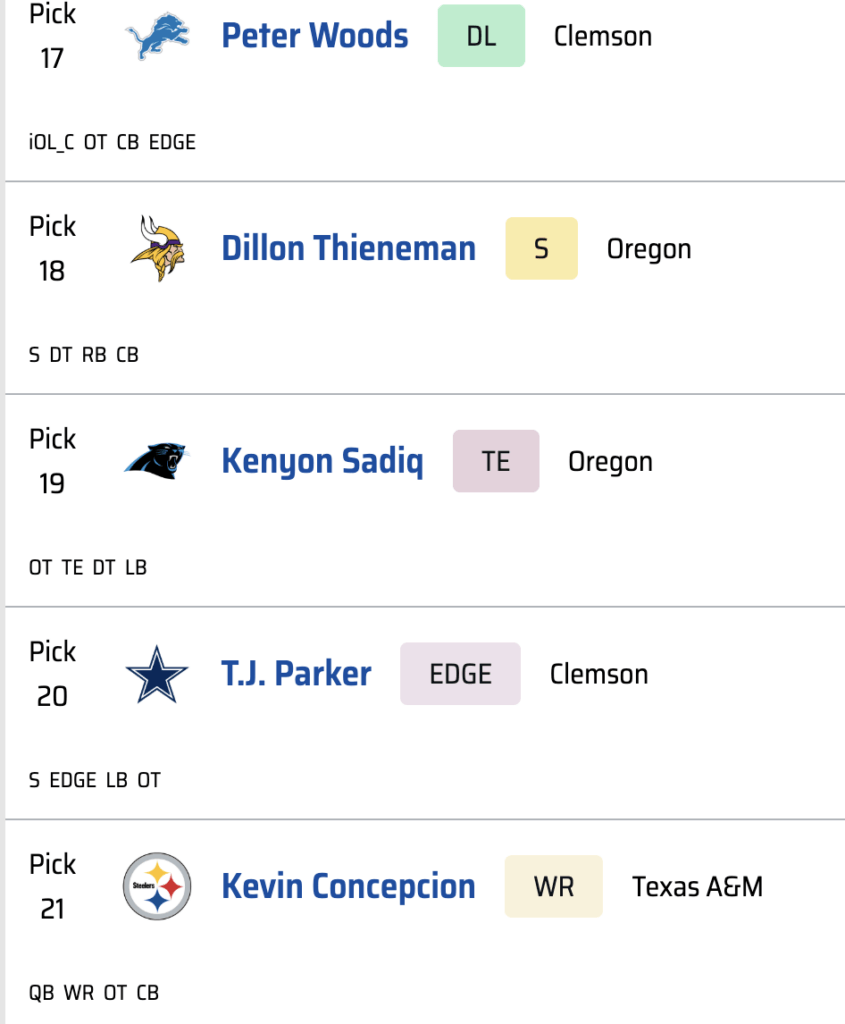The image size is (845, 1024).
Task: Click the Dallas Cowboys star logo
Action: click(x=157, y=674)
